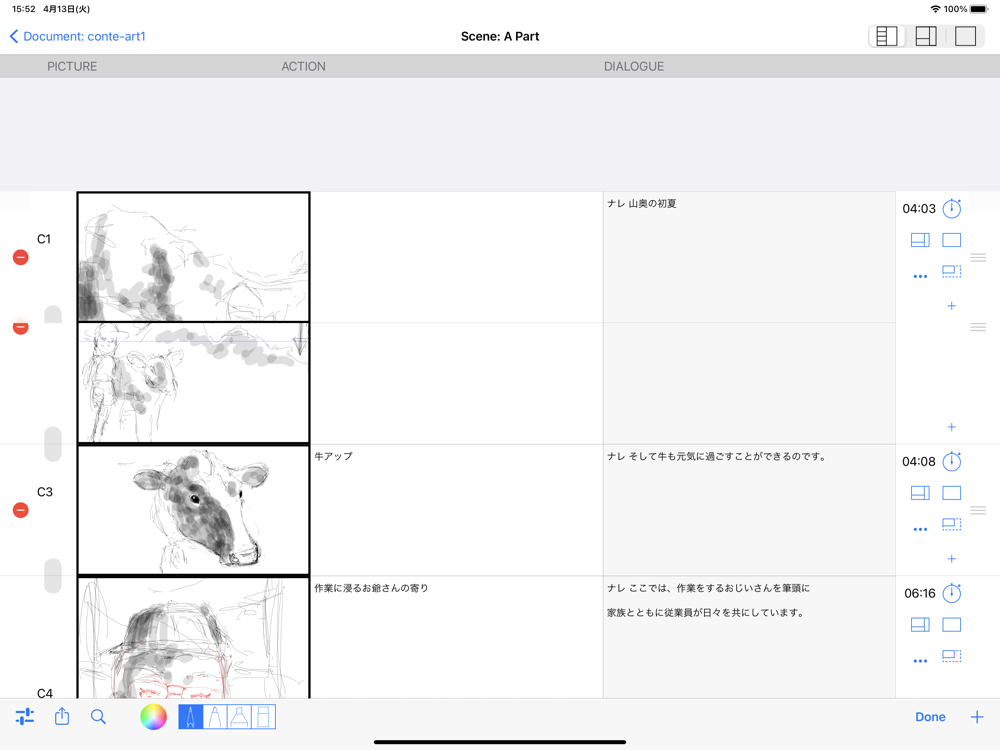The image size is (1000, 750).
Task: Edit action text '作業に浸るお爺さんの寄り'
Action: tap(371, 588)
